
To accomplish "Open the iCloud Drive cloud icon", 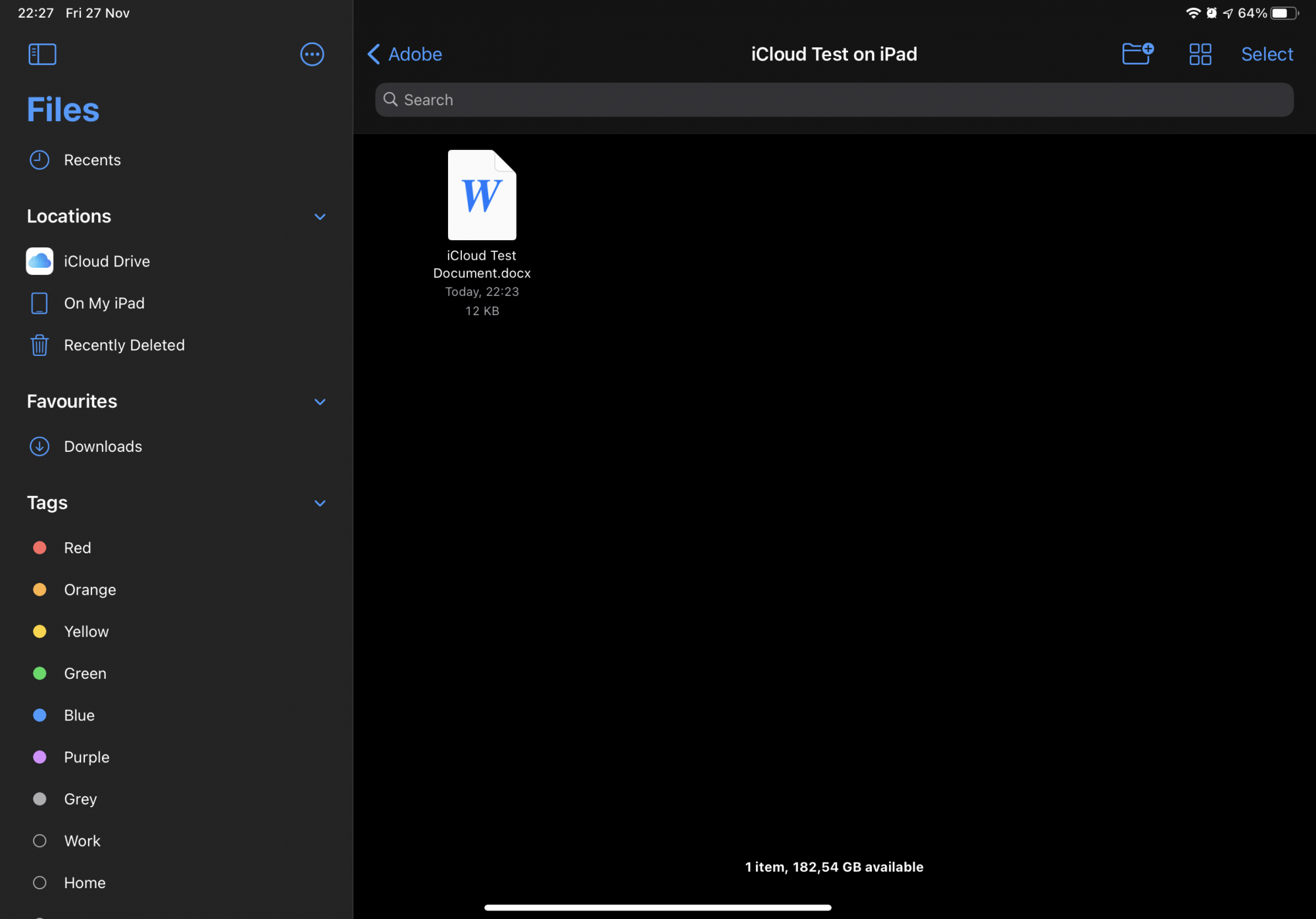I will [39, 261].
